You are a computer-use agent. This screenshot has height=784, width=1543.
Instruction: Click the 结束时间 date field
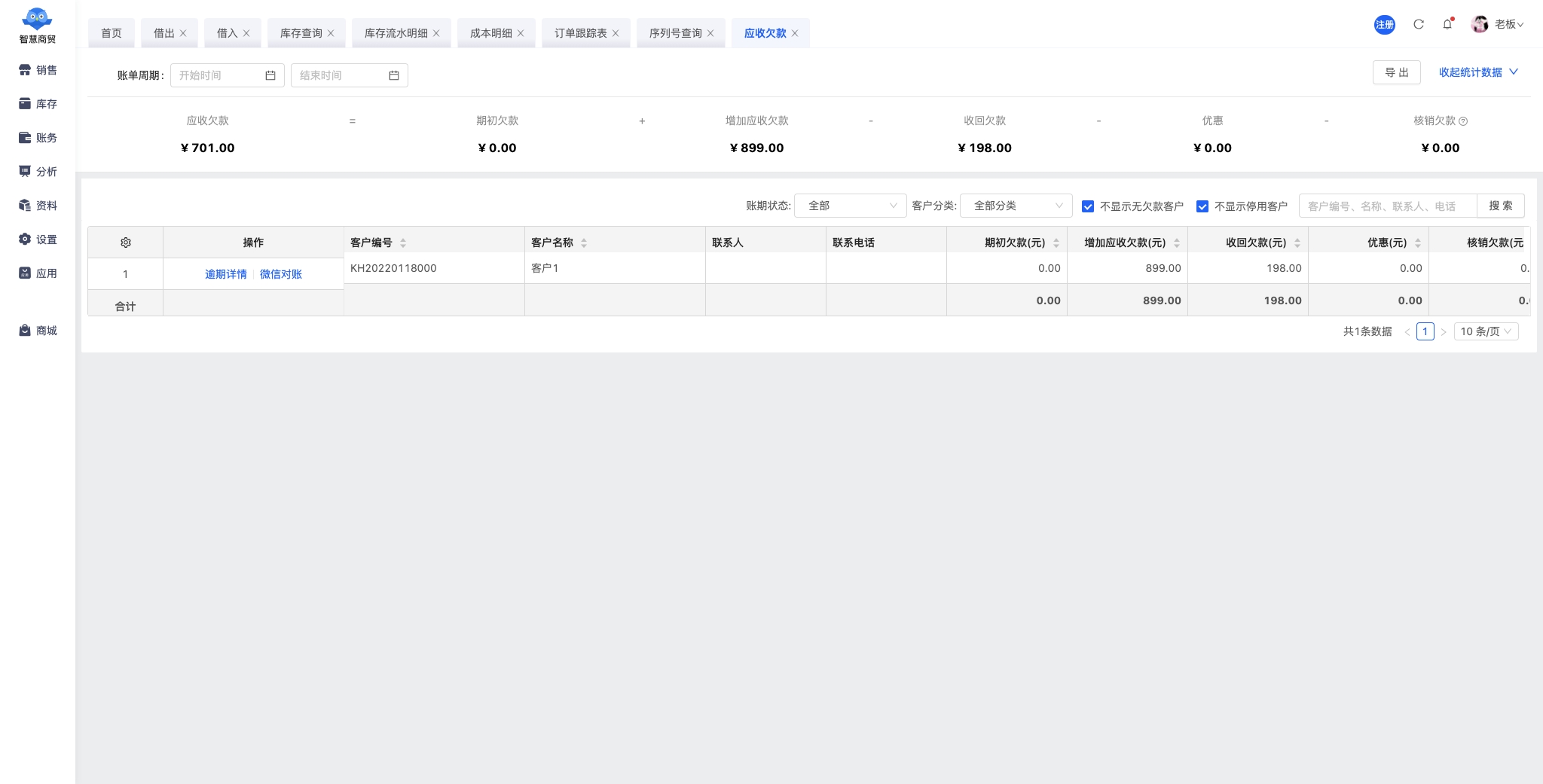point(349,75)
